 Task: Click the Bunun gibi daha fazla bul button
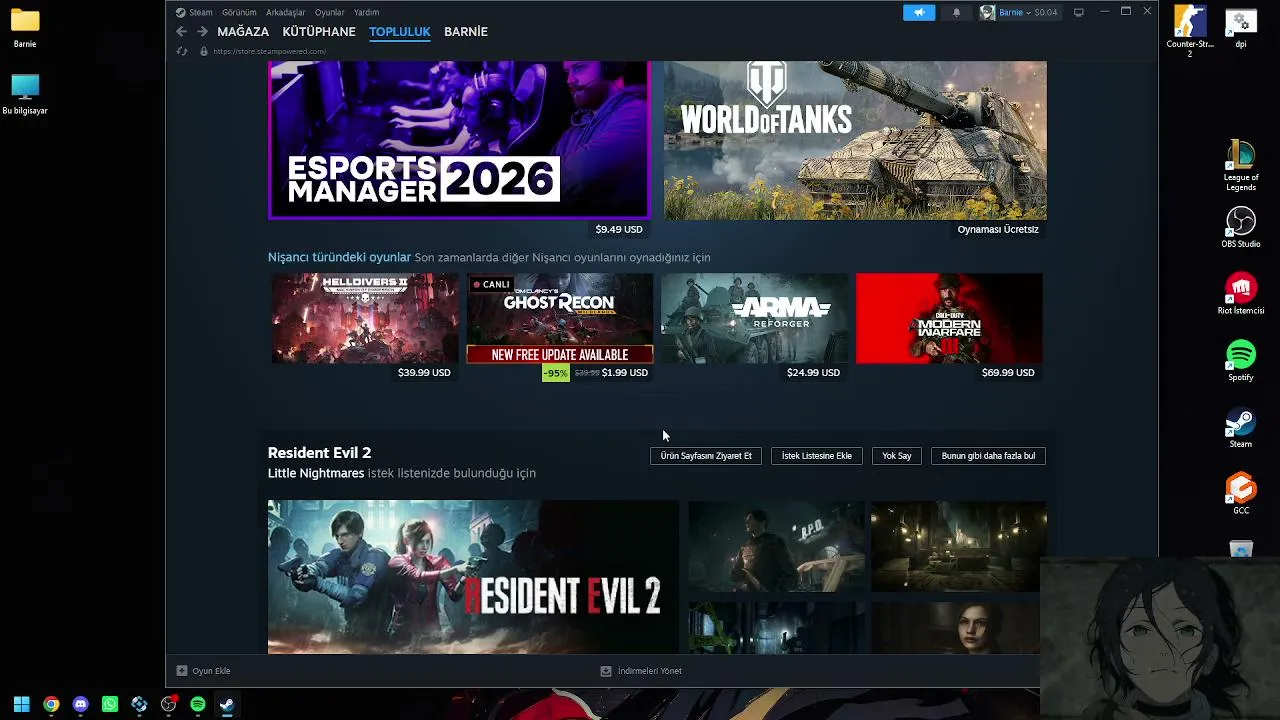click(988, 456)
